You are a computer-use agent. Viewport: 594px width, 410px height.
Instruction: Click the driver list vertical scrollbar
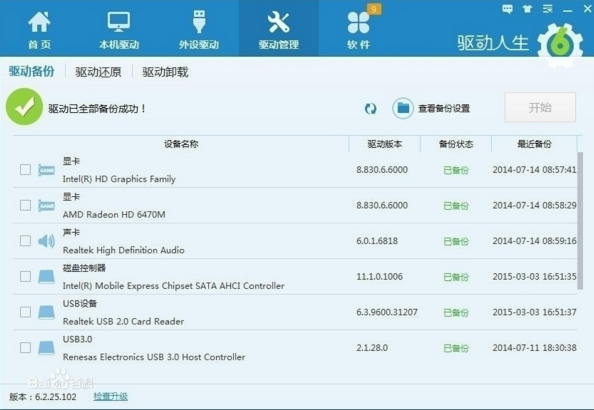tap(580, 221)
